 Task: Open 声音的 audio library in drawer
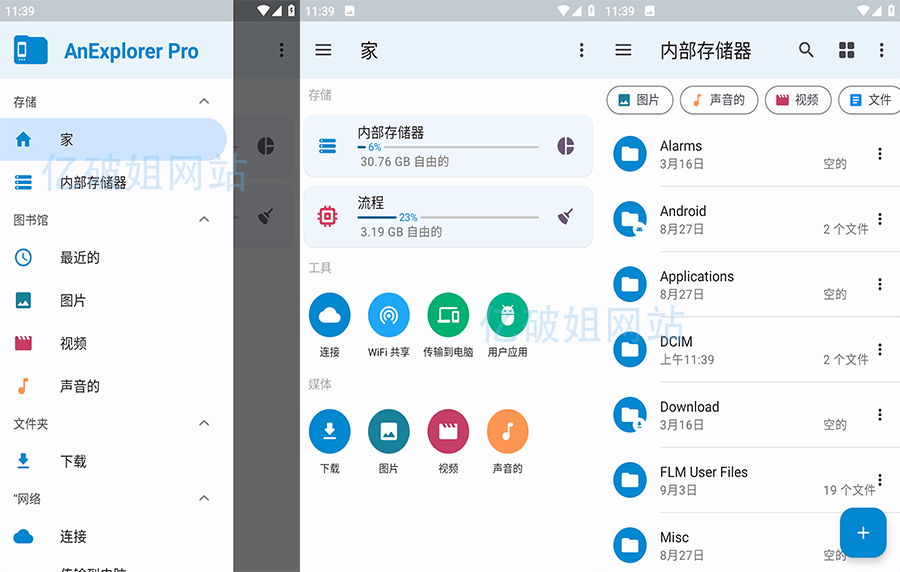(113, 386)
